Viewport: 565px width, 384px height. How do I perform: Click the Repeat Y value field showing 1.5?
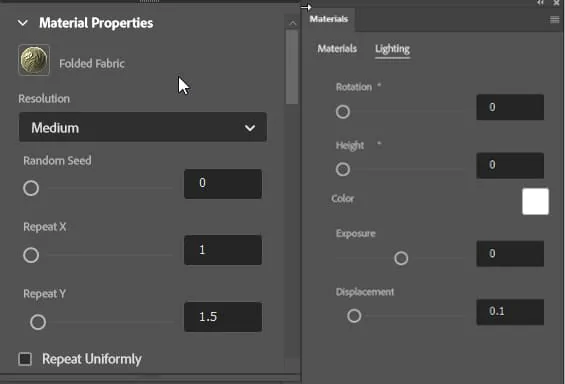click(x=223, y=317)
